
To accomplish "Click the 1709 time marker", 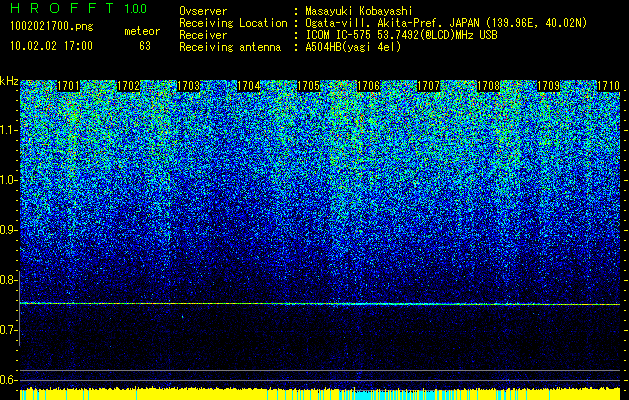I will pos(548,86).
